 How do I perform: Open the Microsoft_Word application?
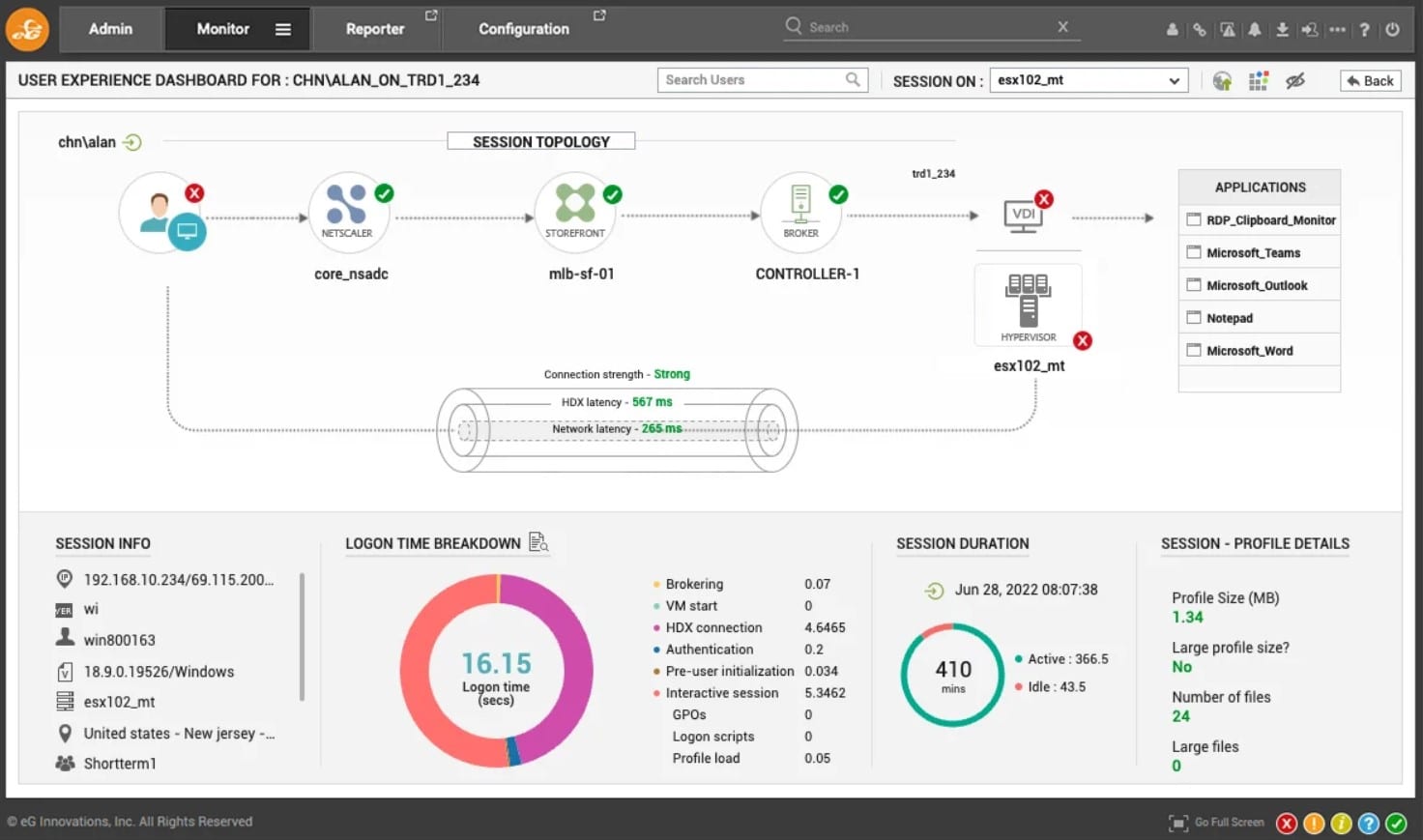1260,351
